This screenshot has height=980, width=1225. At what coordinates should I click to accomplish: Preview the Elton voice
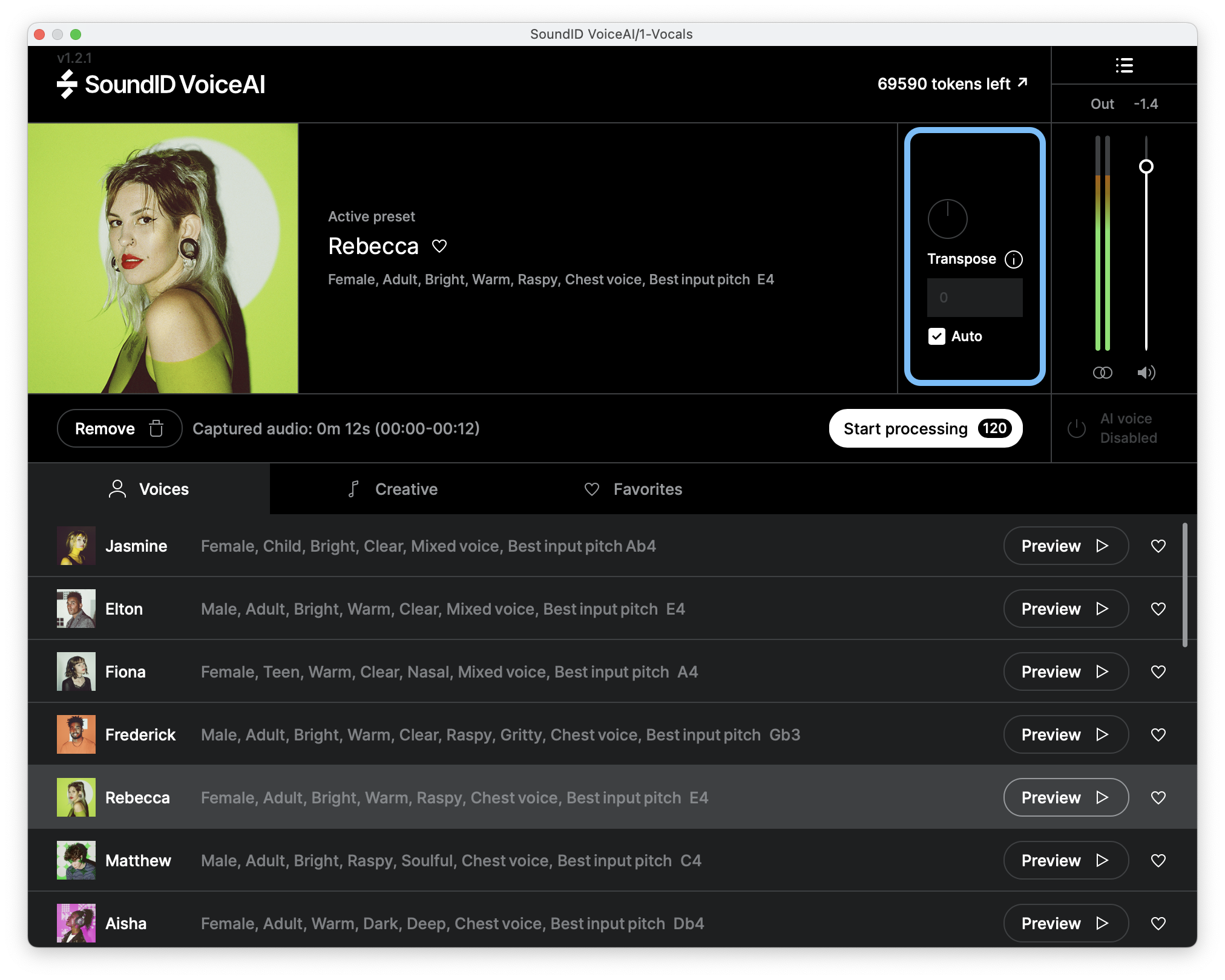(1065, 609)
